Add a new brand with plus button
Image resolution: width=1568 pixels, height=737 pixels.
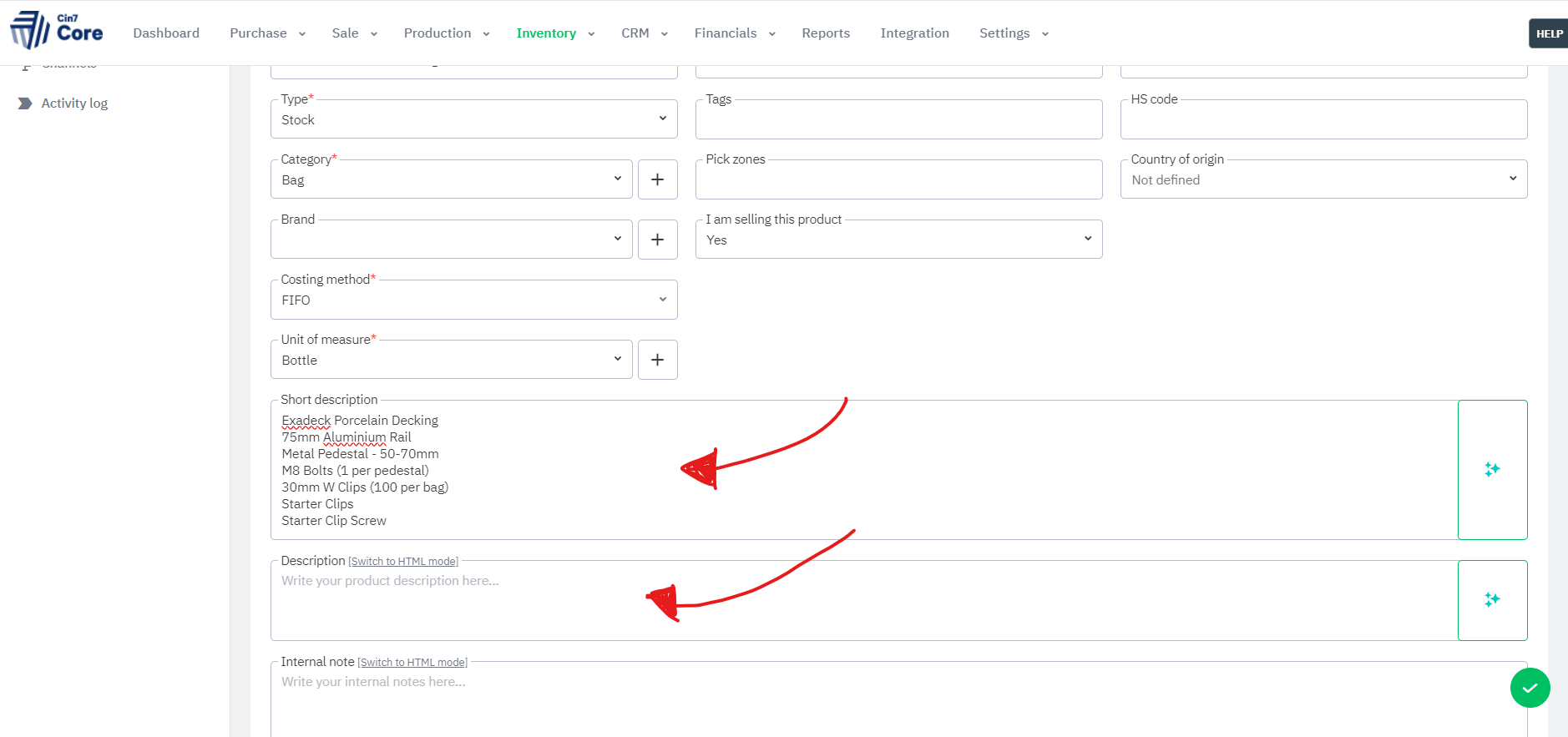click(657, 240)
